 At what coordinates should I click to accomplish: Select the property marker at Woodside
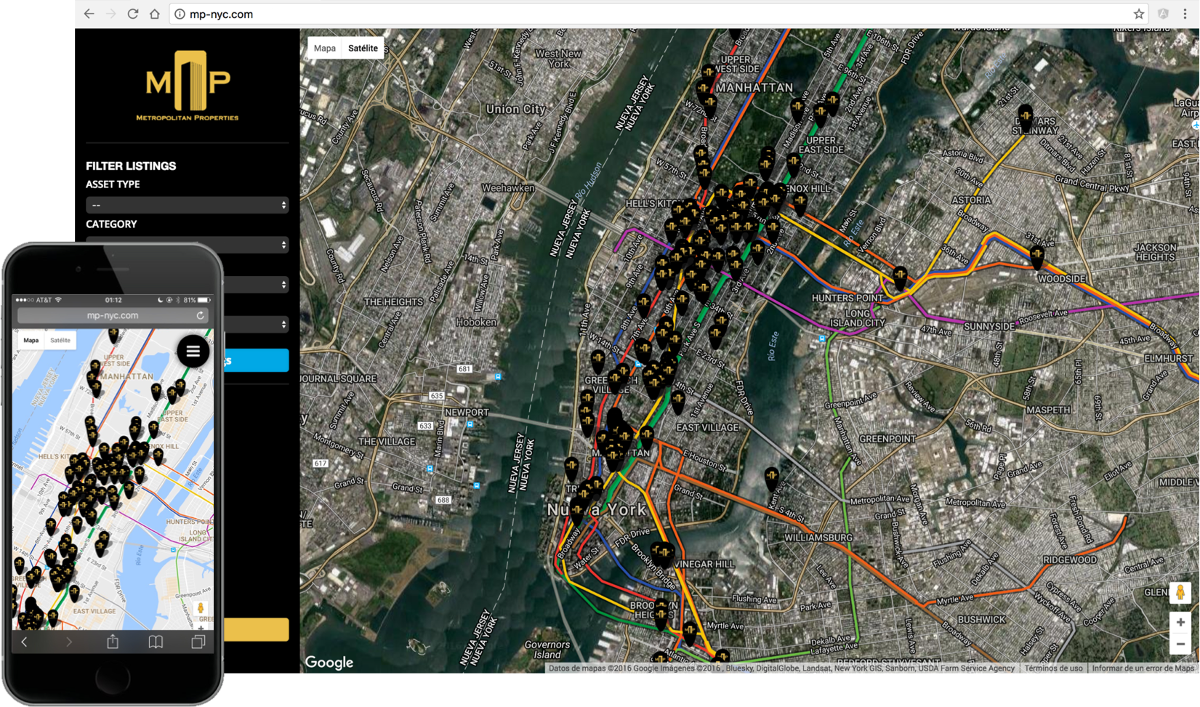pos(1037,257)
